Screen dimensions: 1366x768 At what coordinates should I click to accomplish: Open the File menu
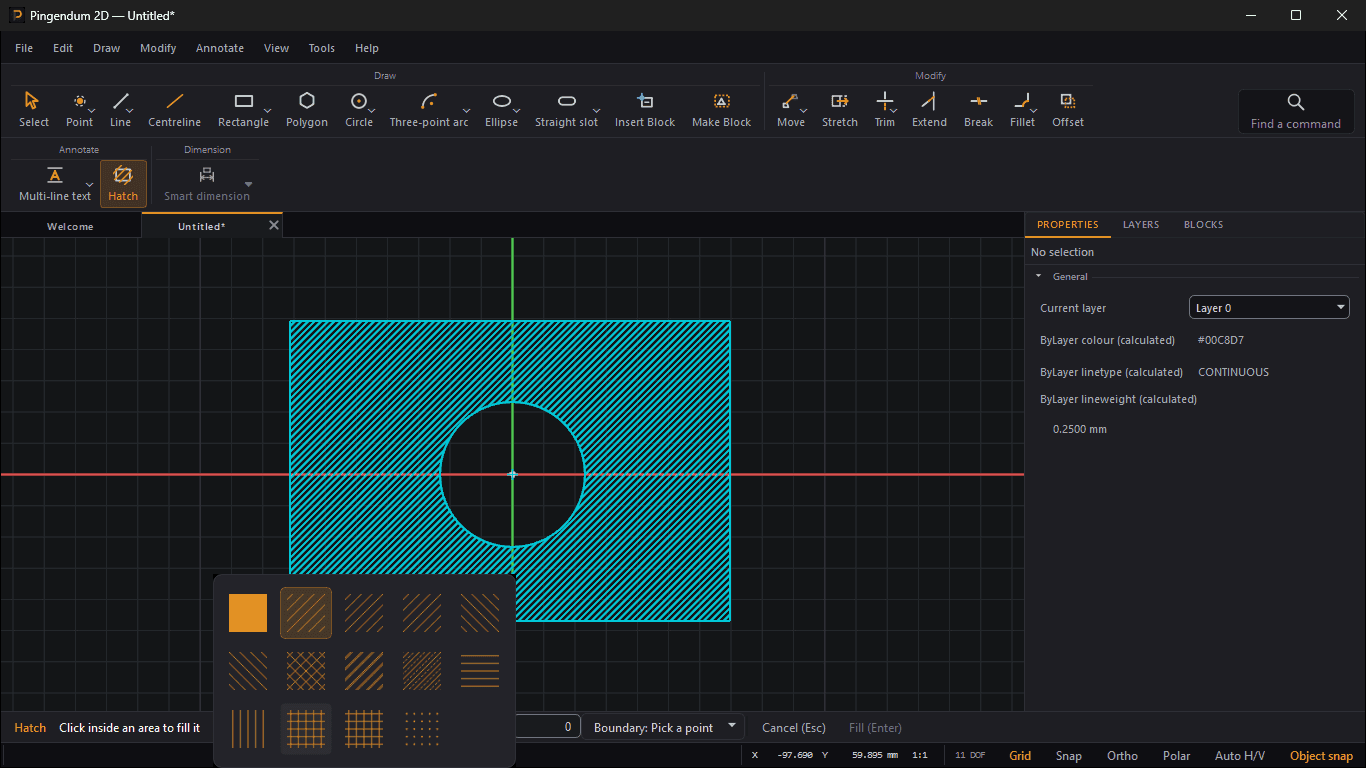click(24, 48)
